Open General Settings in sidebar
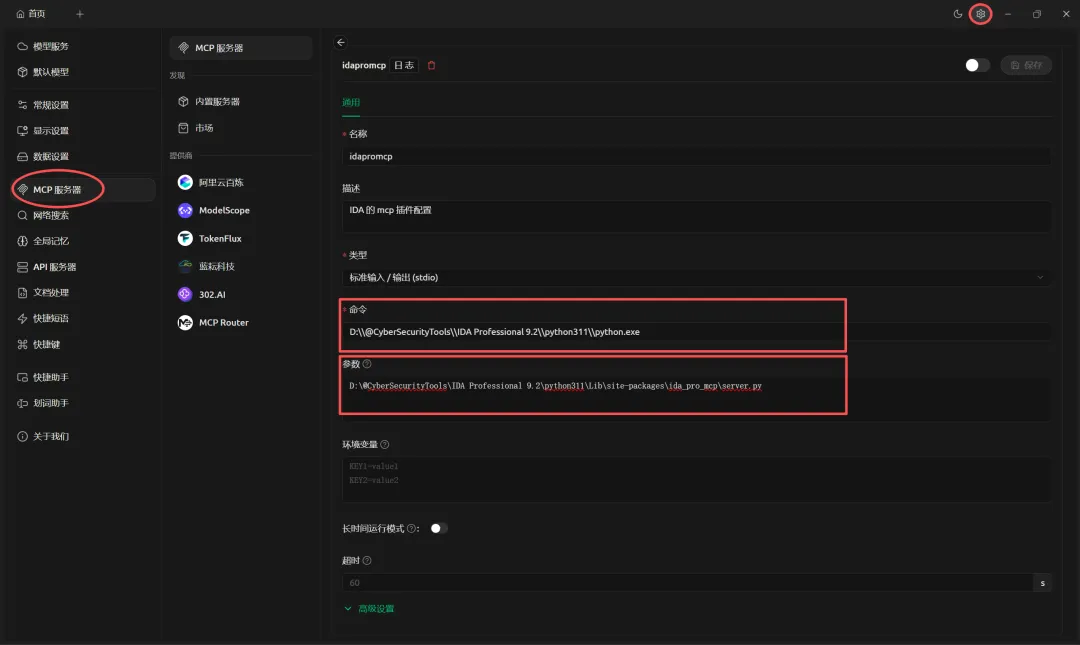The width and height of the screenshot is (1080, 645). [43, 105]
